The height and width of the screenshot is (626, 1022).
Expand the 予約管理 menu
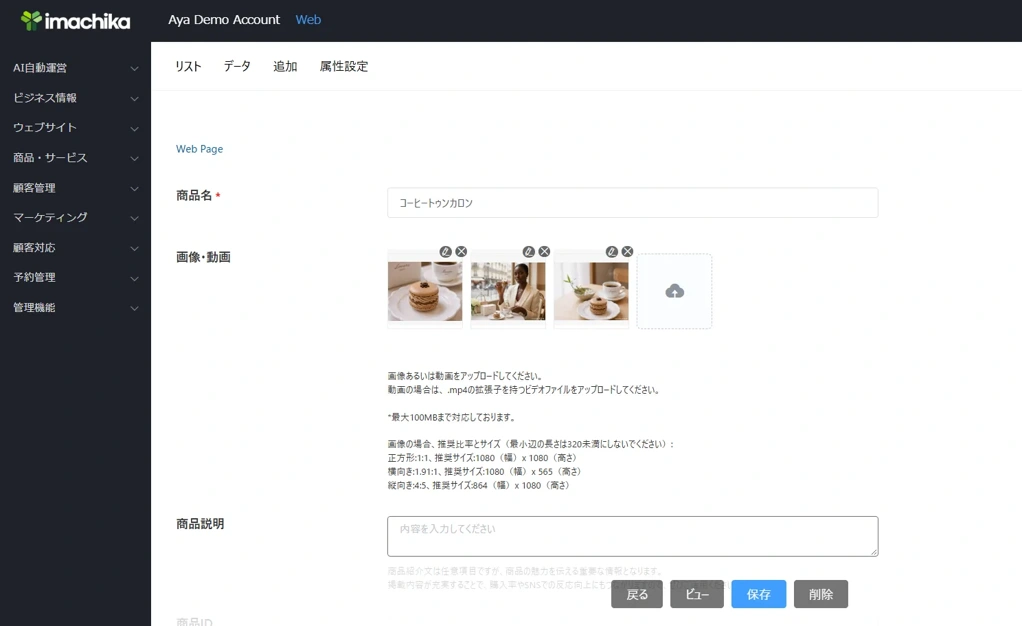point(76,278)
